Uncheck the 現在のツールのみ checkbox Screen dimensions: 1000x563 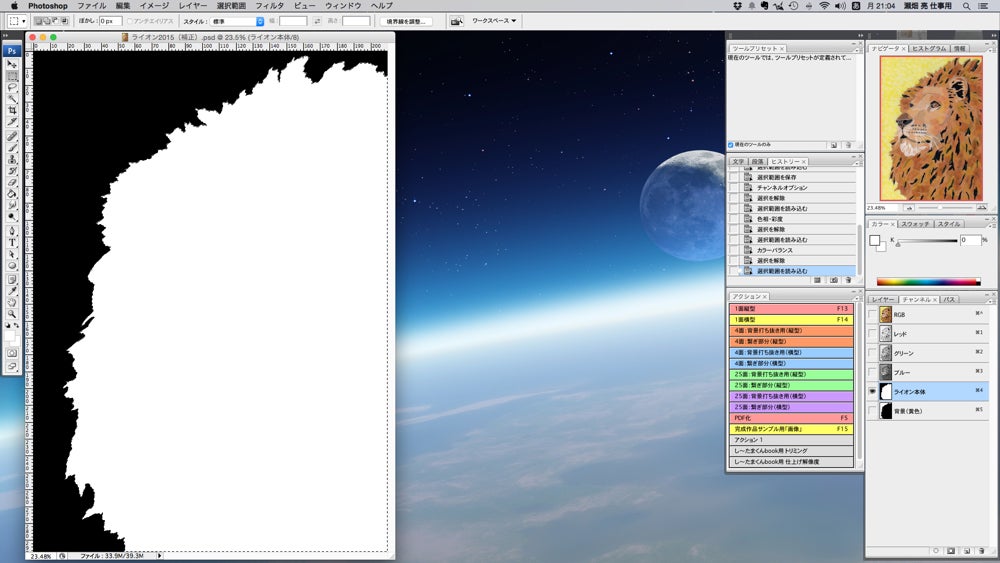pos(731,144)
